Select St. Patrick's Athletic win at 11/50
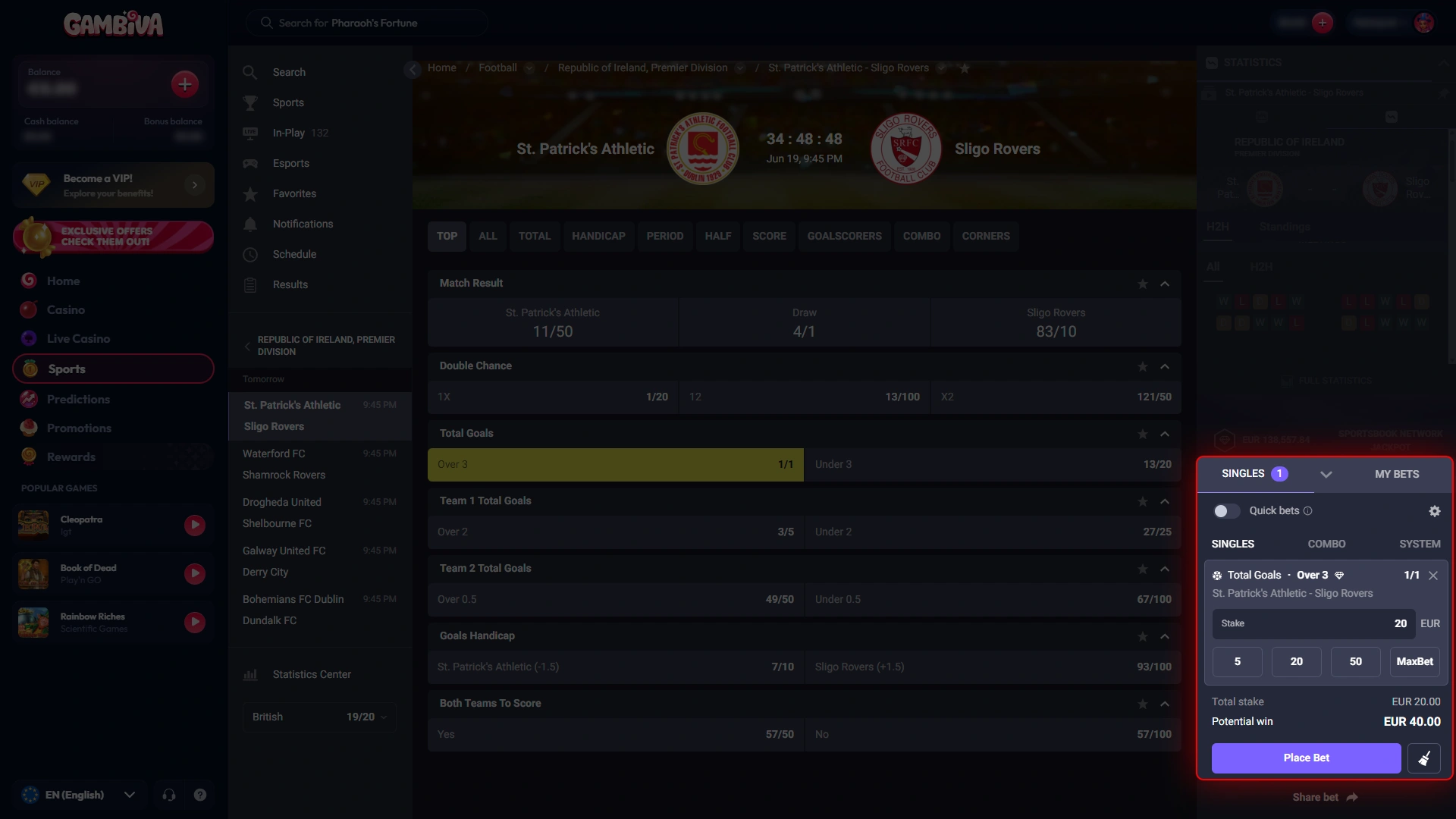This screenshot has height=819, width=1456. click(552, 322)
